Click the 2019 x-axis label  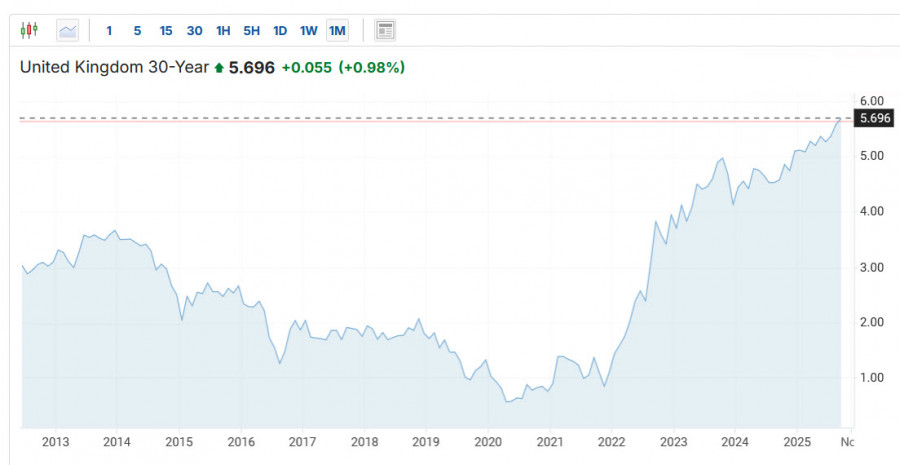[x=426, y=442]
